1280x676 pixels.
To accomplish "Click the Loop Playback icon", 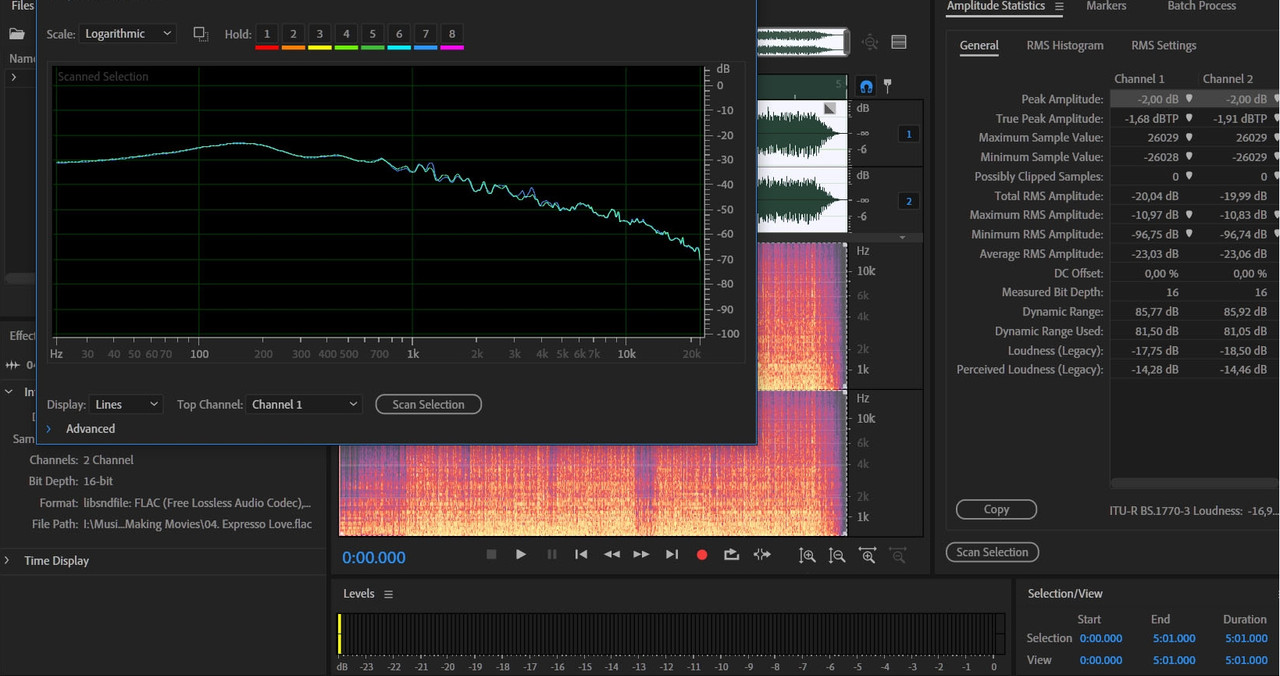I will (731, 554).
